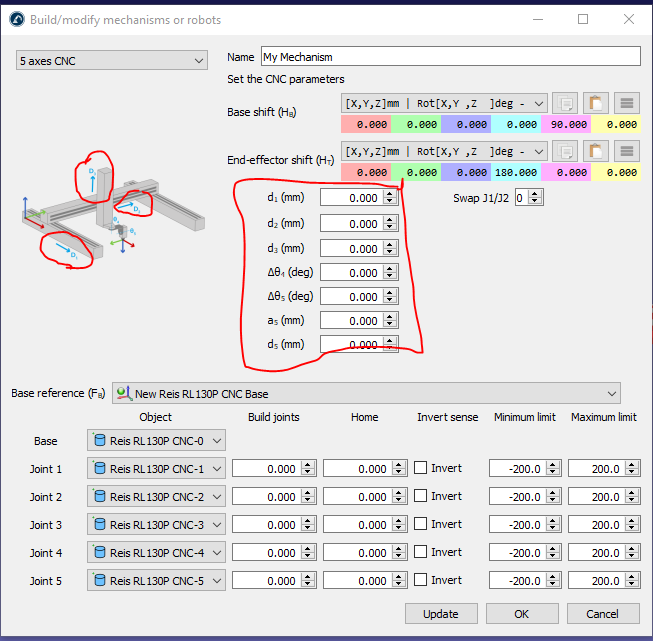Click the d₁ (mm) value field

[x=352, y=198]
